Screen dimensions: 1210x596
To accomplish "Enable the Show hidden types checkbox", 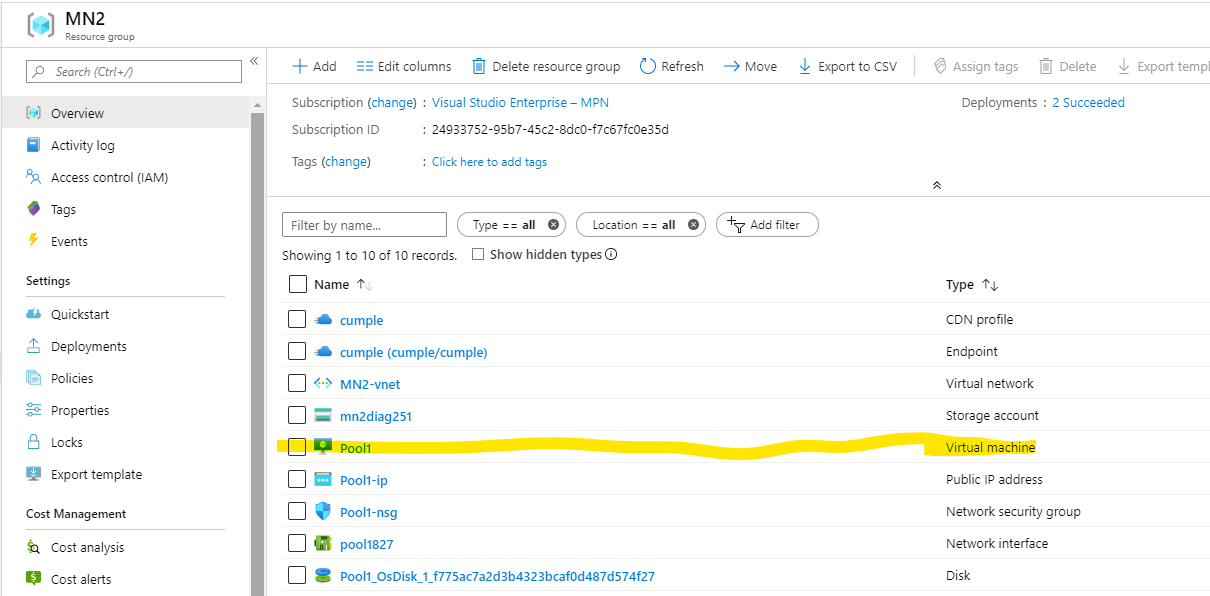I will 478,254.
